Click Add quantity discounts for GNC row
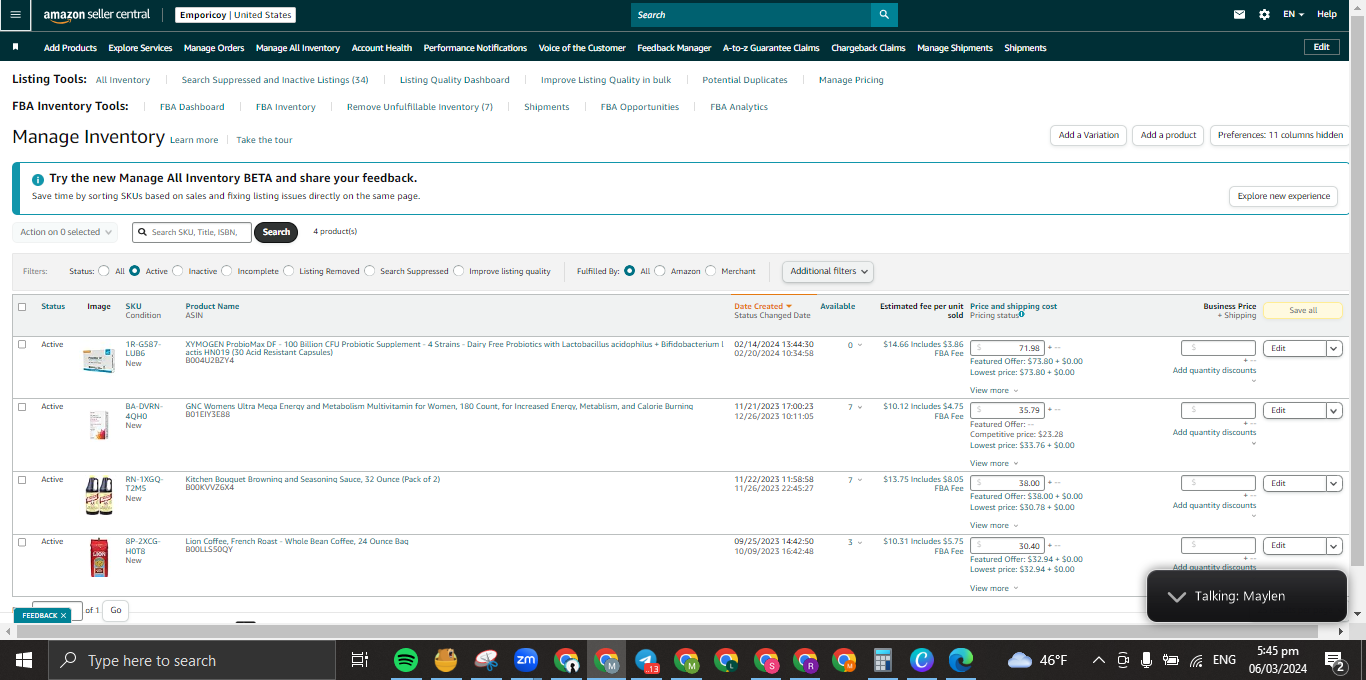This screenshot has height=680, width=1366. click(x=1214, y=433)
